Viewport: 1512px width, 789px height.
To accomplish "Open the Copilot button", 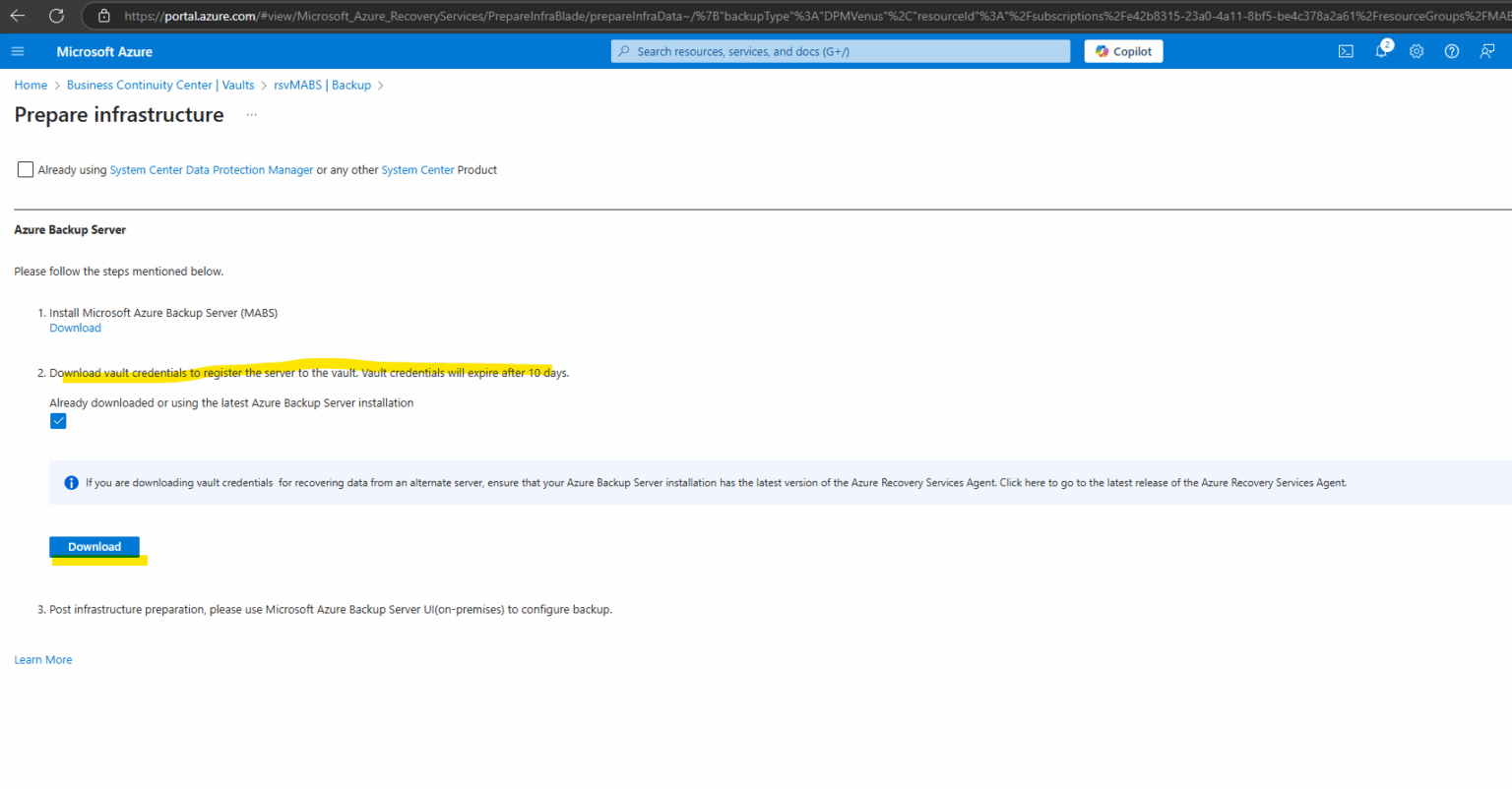I will click(1123, 51).
